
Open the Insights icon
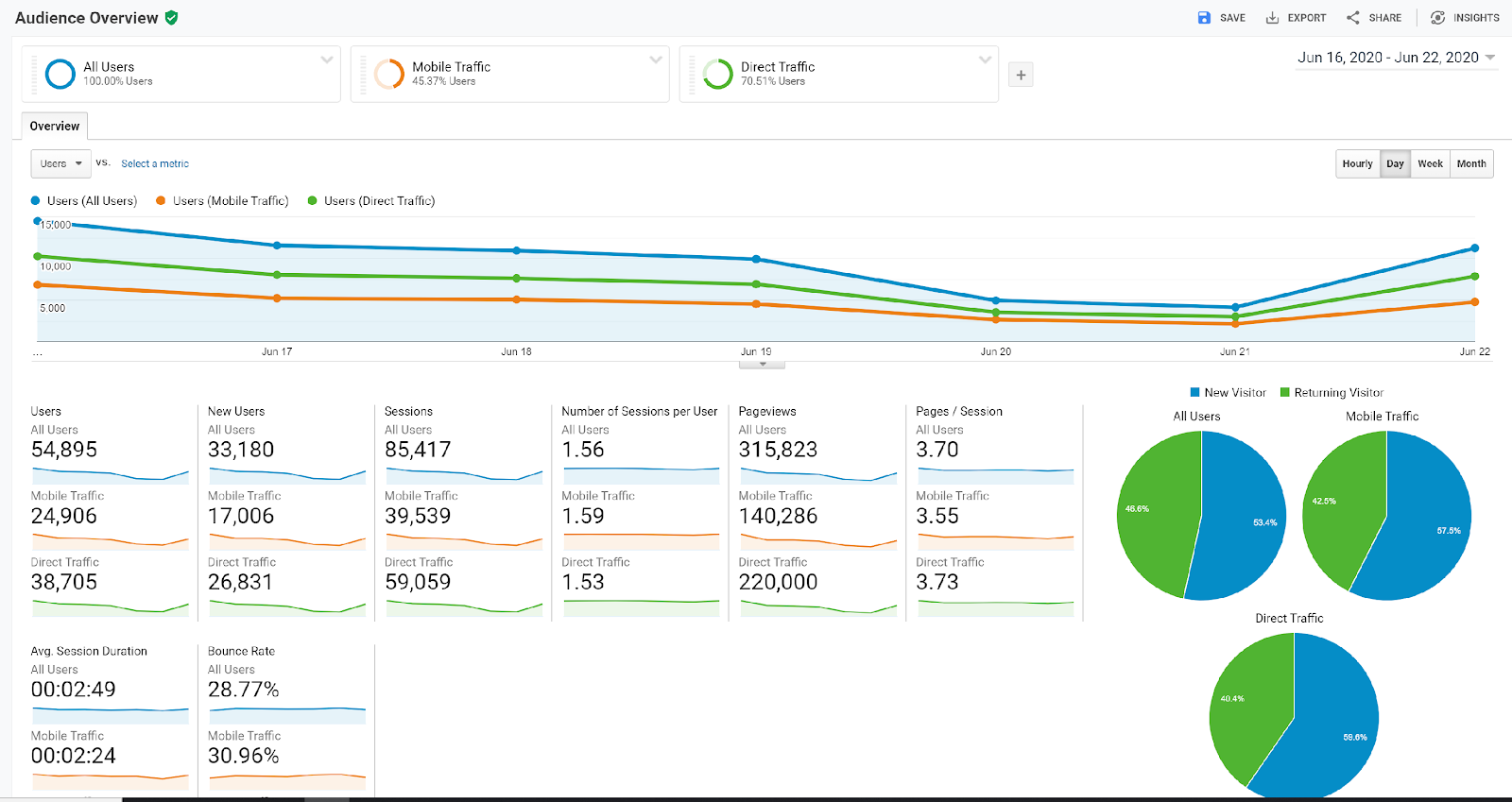coord(1437,18)
